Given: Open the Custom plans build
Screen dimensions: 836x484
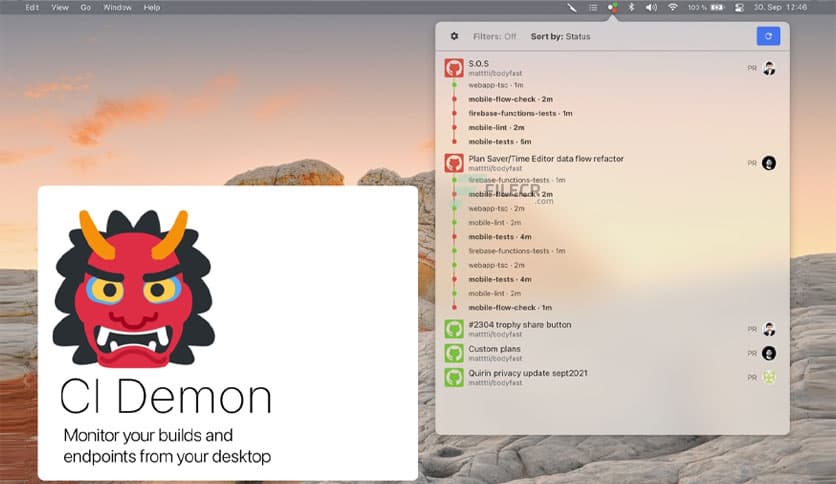Looking at the screenshot, I should 494,349.
